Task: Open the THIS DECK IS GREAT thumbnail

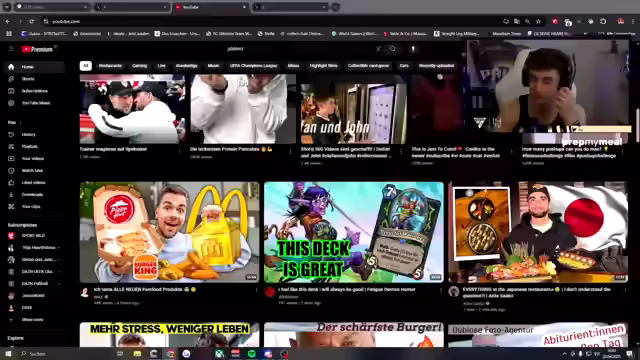Action: pyautogui.click(x=353, y=232)
